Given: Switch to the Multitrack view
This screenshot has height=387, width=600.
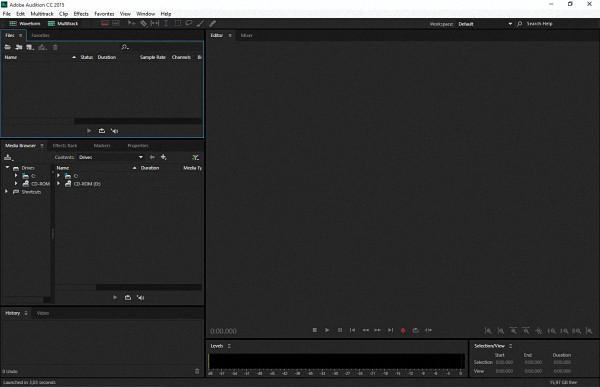Looking at the screenshot, I should (x=63, y=23).
